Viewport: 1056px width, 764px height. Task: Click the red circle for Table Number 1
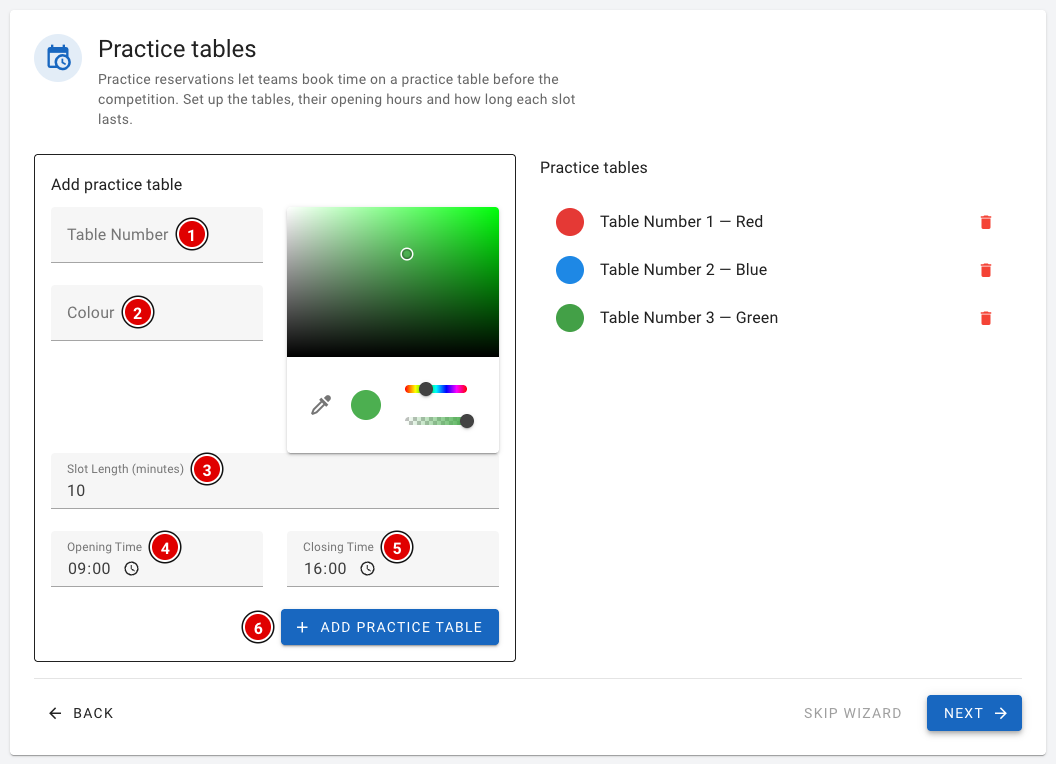click(570, 222)
